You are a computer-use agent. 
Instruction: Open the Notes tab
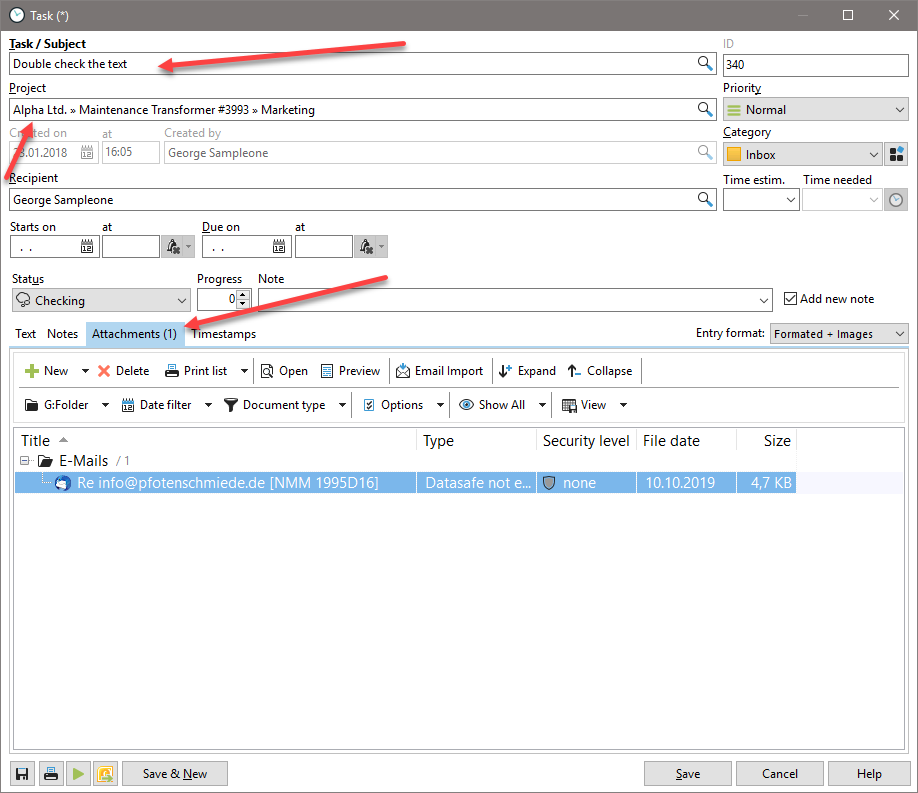point(62,334)
